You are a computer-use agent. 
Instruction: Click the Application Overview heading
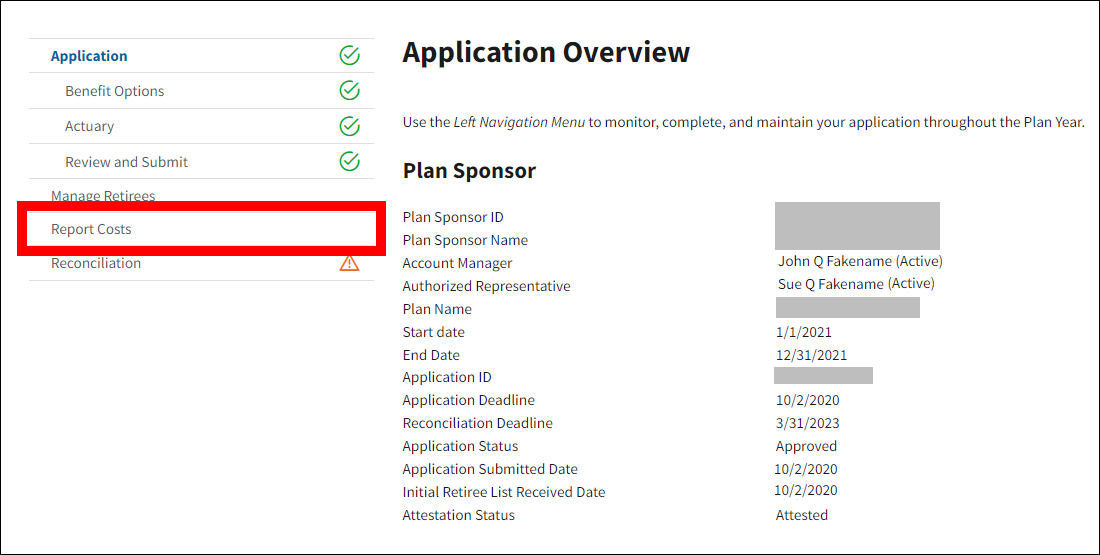pyautogui.click(x=546, y=52)
